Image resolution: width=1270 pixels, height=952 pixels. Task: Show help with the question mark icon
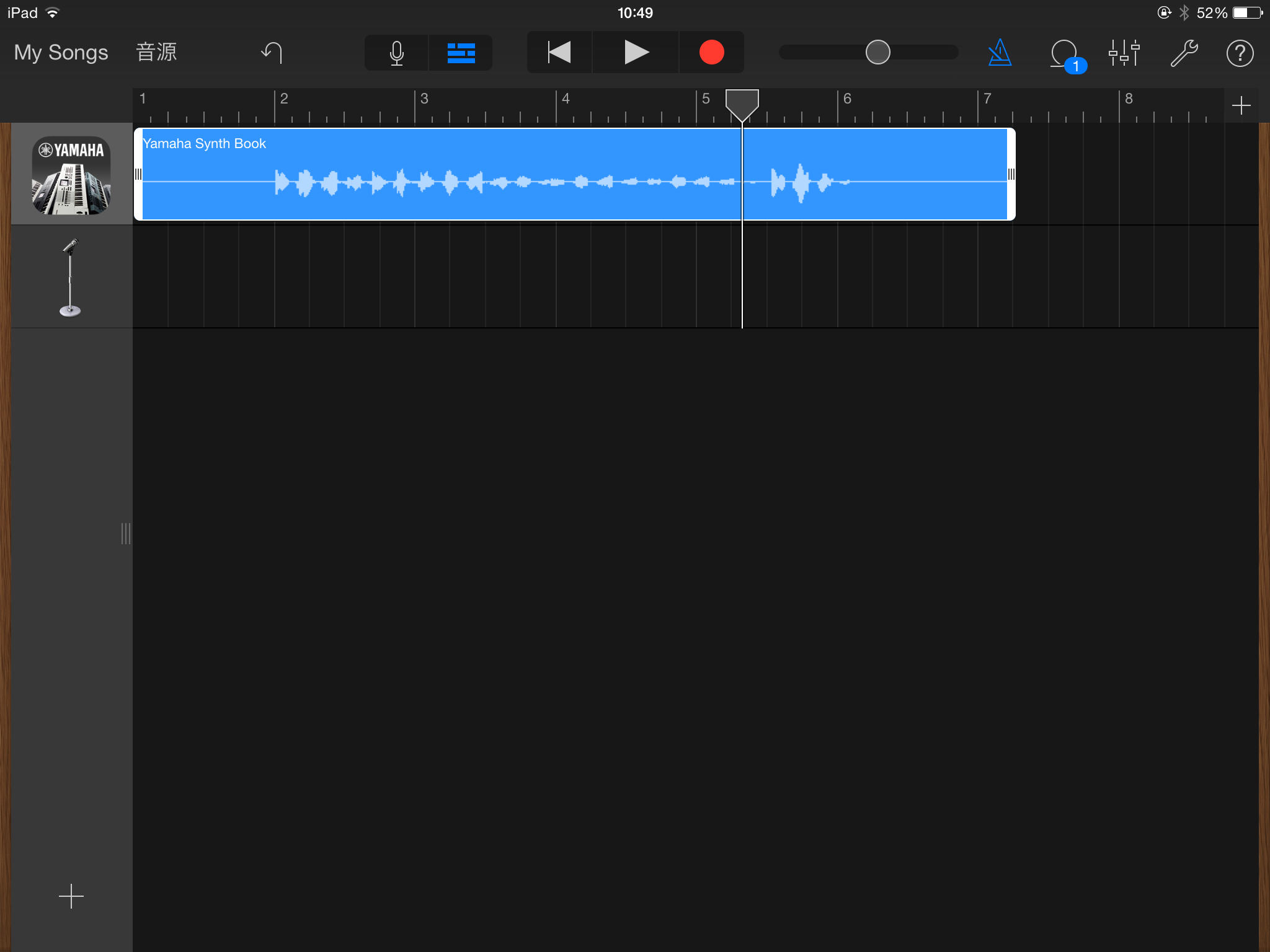[1240, 53]
